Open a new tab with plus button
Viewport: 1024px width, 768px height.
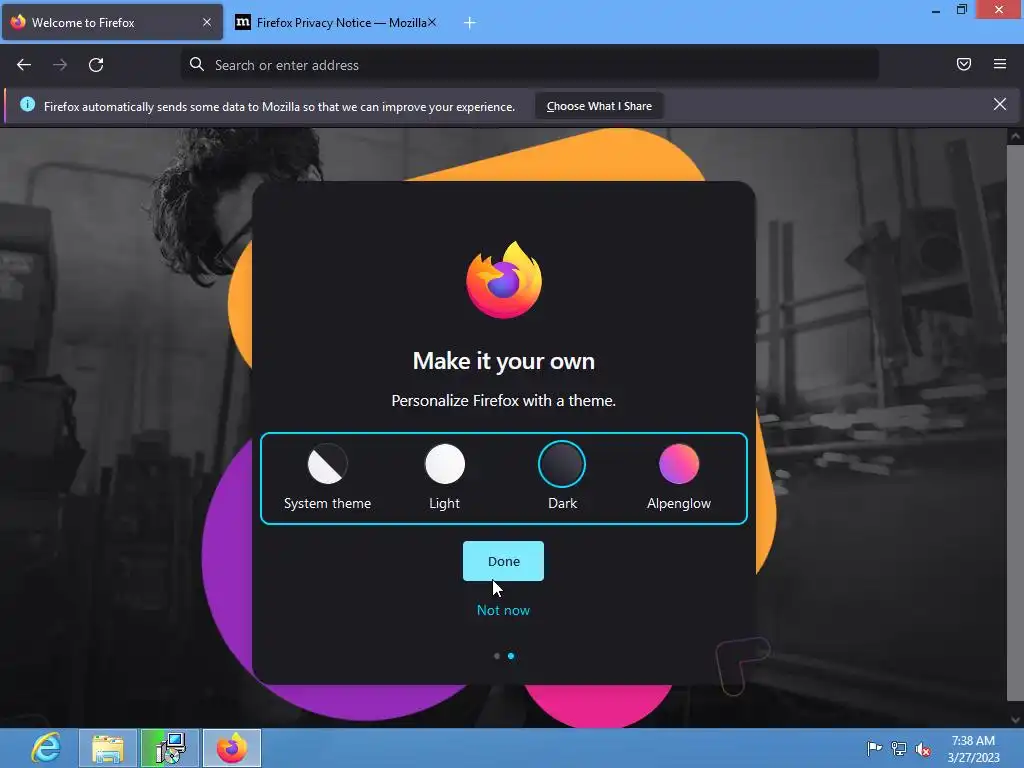tap(470, 23)
